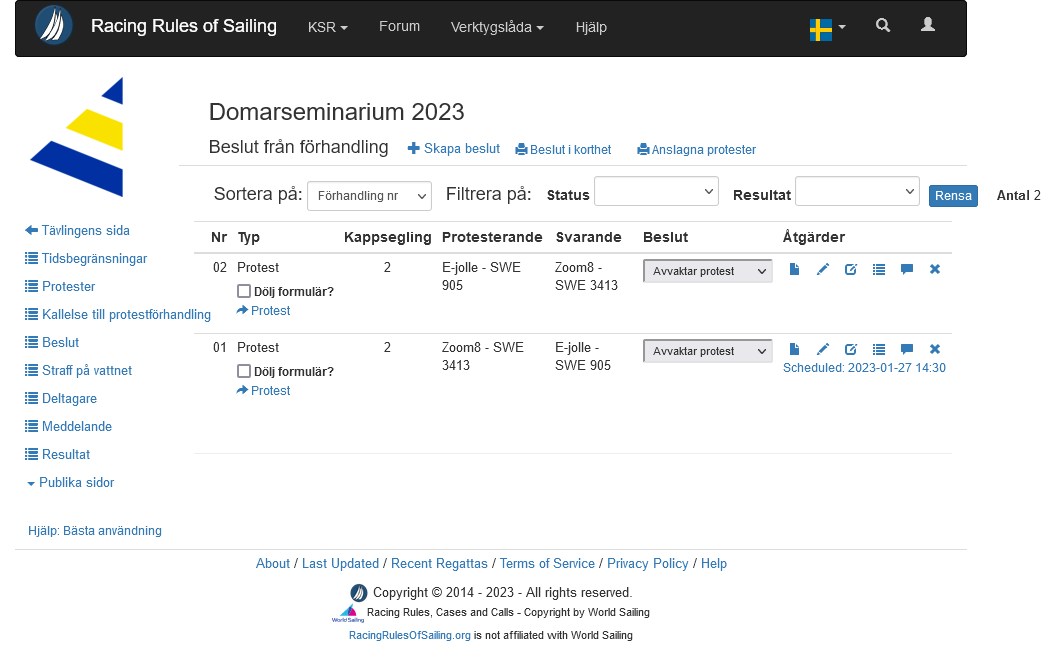Open the comment bubble icon for protest 02
The width and height of the screenshot is (1056, 651).
pyautogui.click(x=907, y=269)
